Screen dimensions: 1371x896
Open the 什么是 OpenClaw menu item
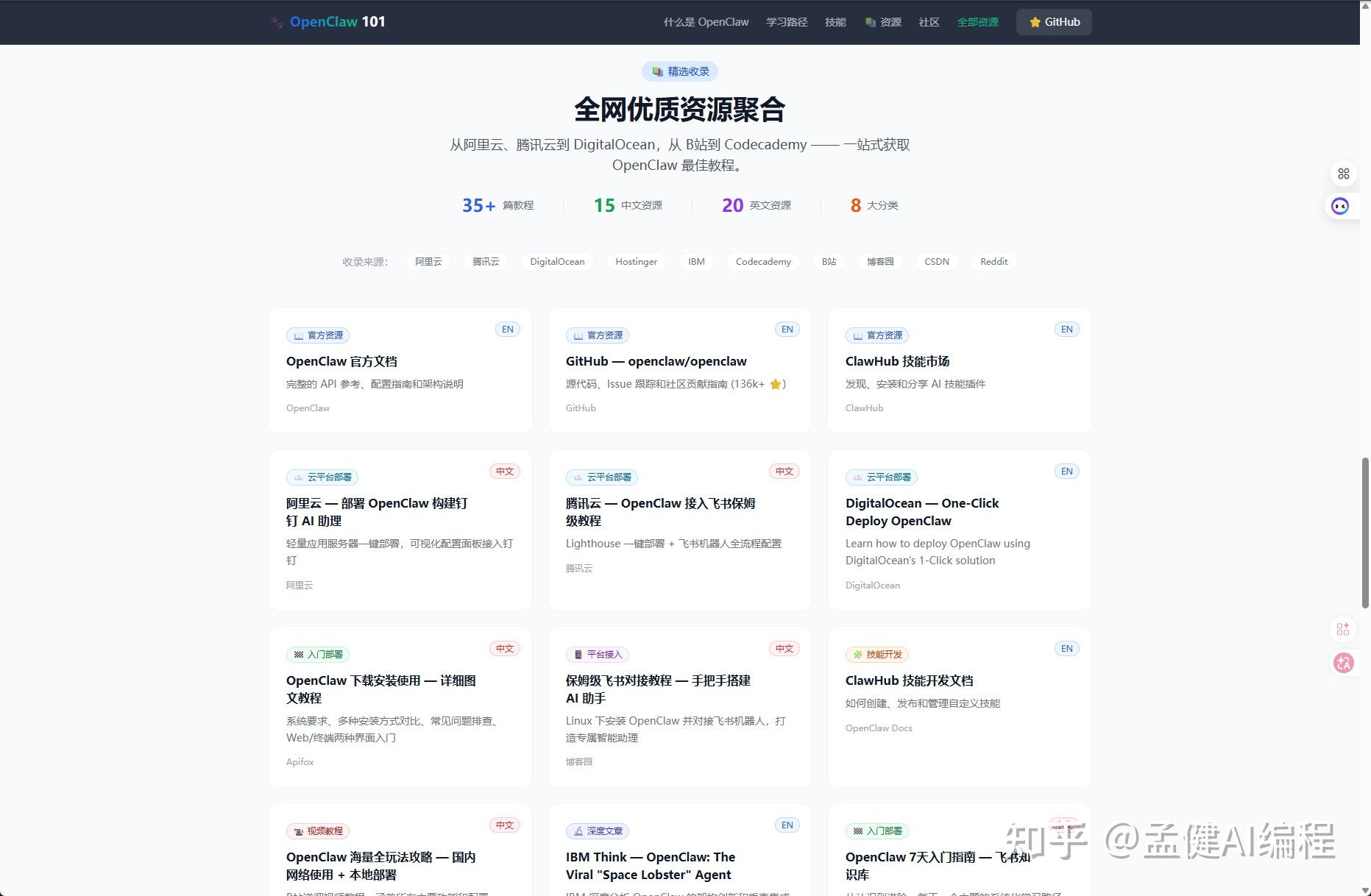point(706,22)
